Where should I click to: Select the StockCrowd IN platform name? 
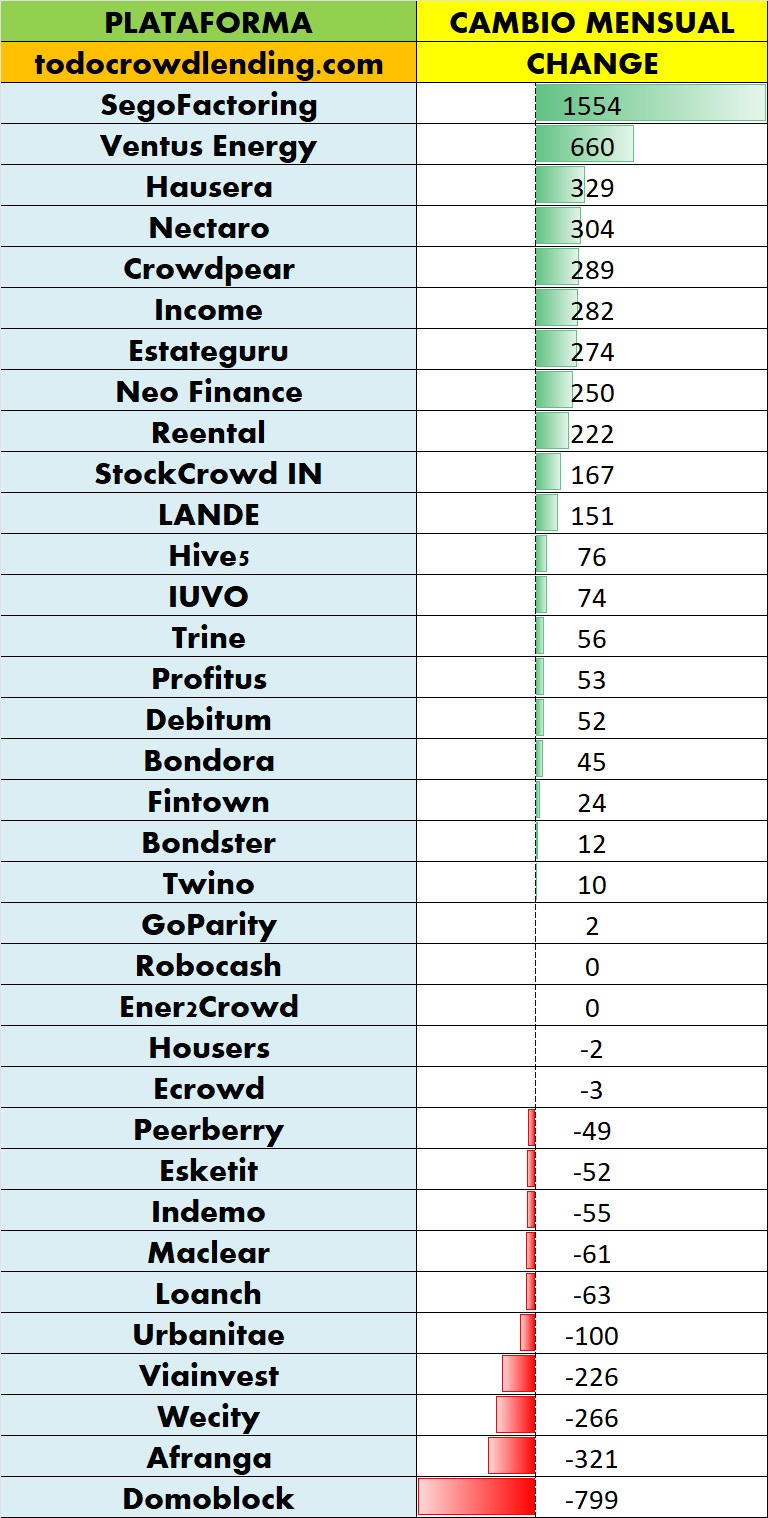[208, 474]
